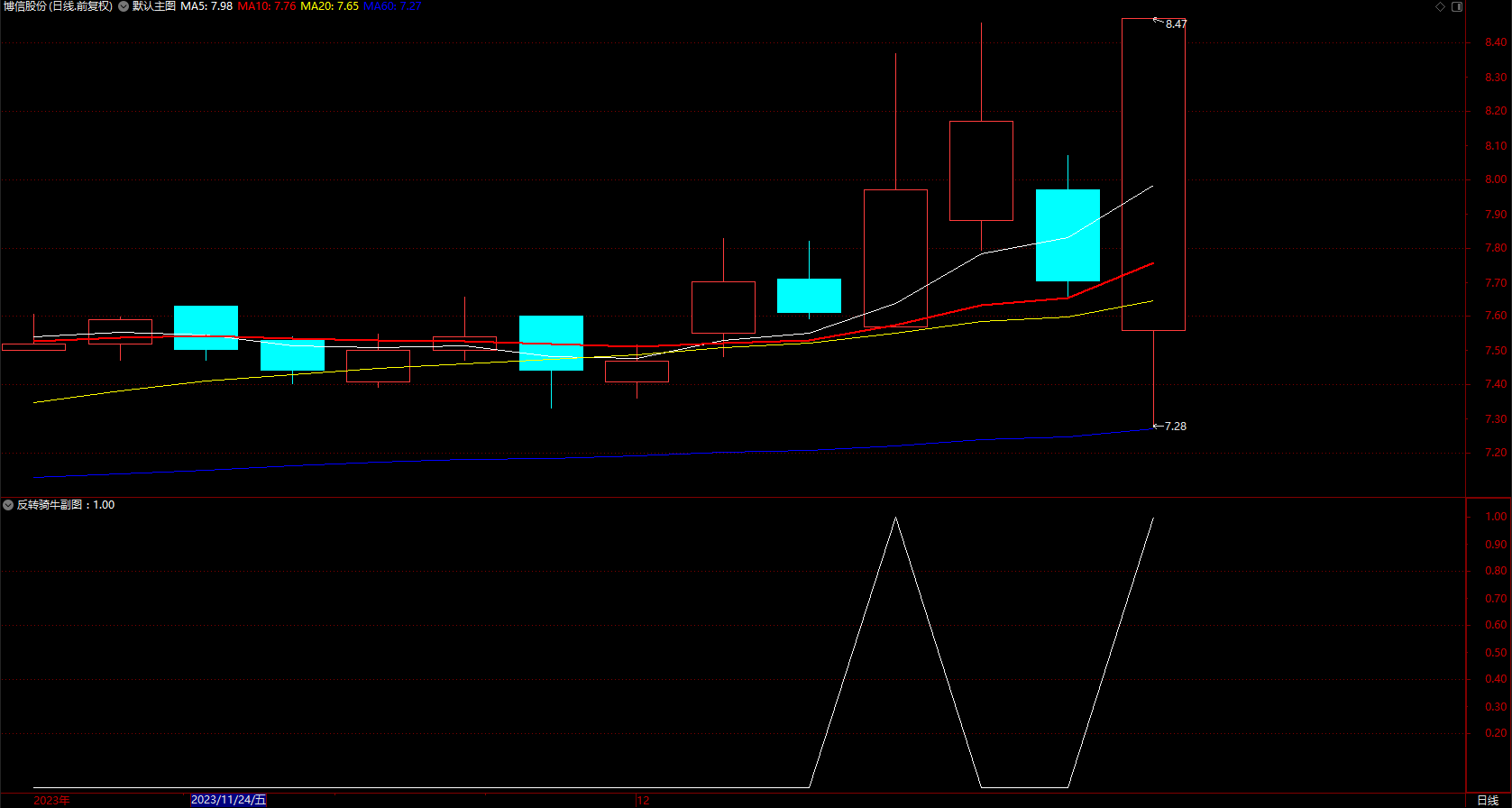Image resolution: width=1512 pixels, height=808 pixels.
Task: Click the 8.40 price axis label
Action: coord(1496,42)
